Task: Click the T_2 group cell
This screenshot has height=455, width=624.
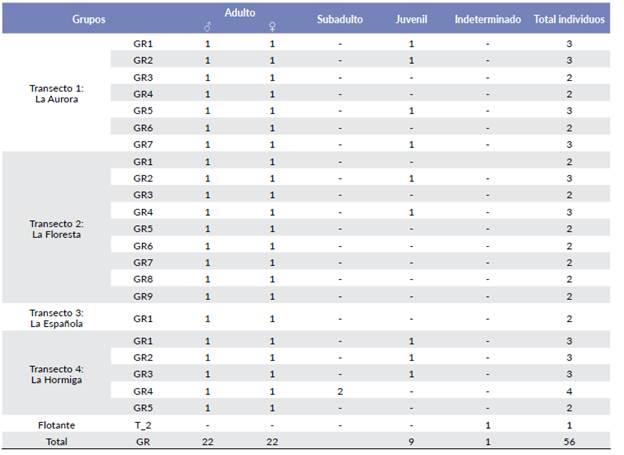Action: click(143, 423)
